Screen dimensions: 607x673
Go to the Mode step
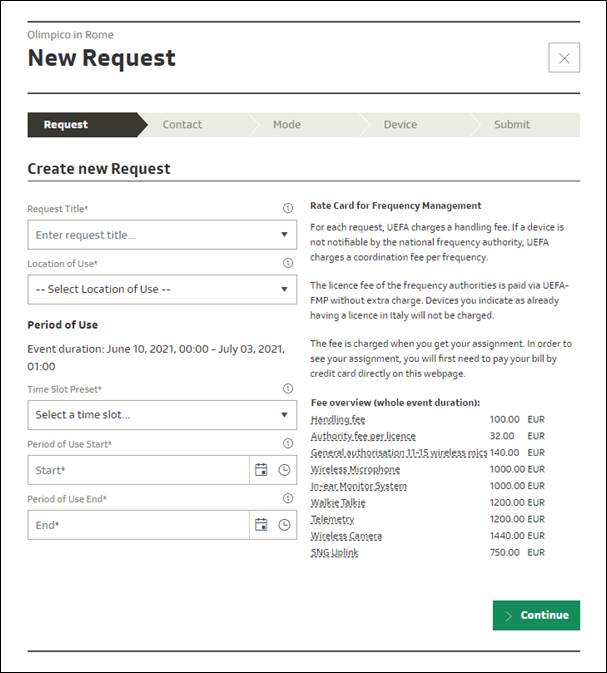(x=287, y=125)
